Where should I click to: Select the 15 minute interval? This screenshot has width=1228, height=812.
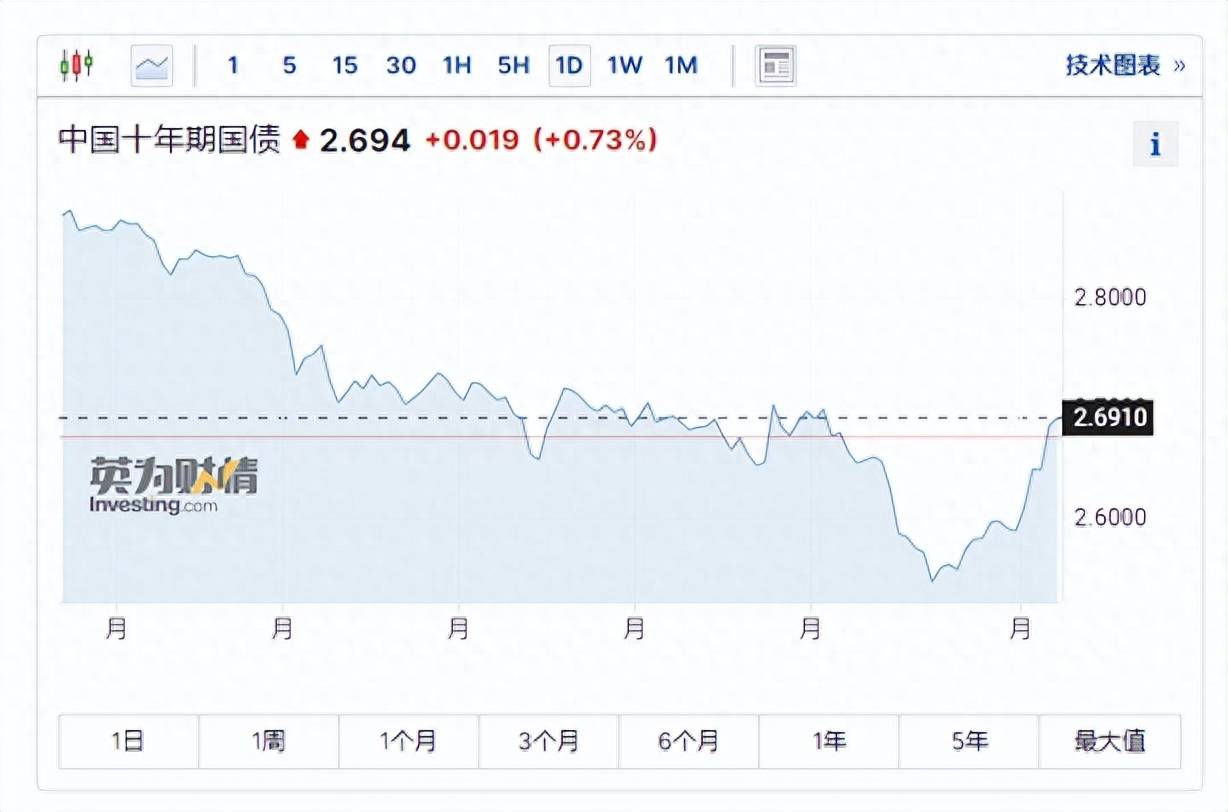coord(345,66)
